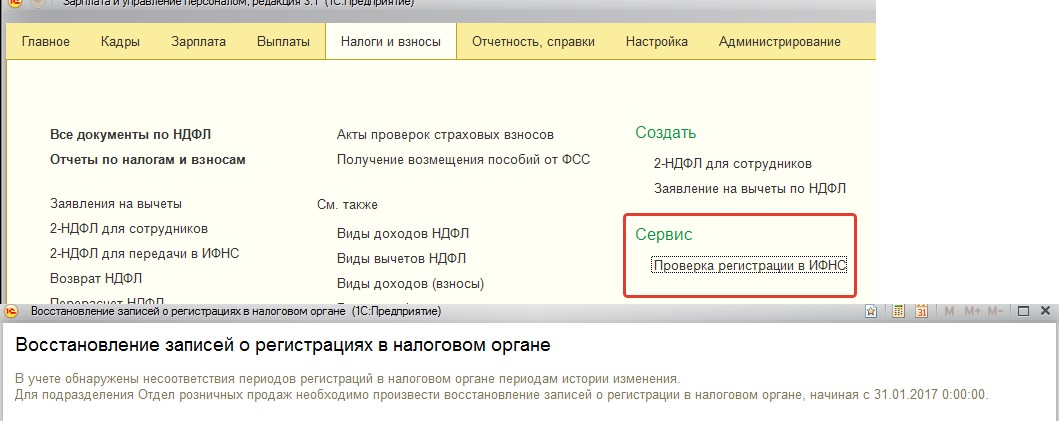Viewport: 1059px width, 421px height.
Task: Open Акты проверок страховых взносов
Action: coord(445,134)
